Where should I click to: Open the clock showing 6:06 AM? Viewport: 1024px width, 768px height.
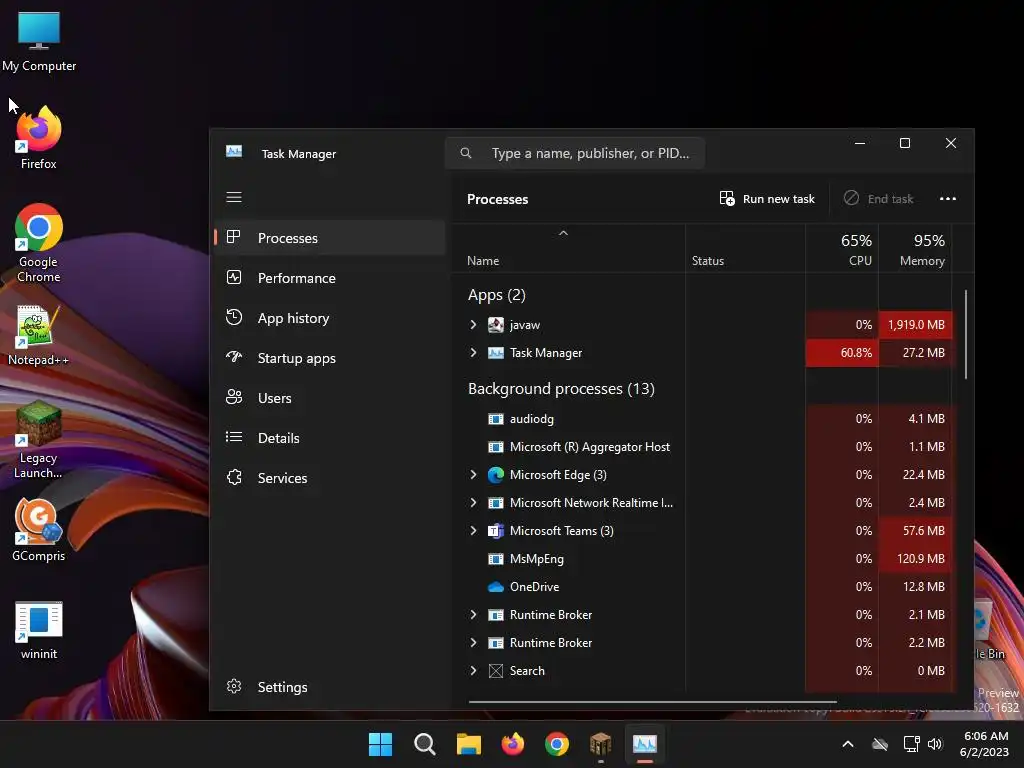click(x=985, y=744)
